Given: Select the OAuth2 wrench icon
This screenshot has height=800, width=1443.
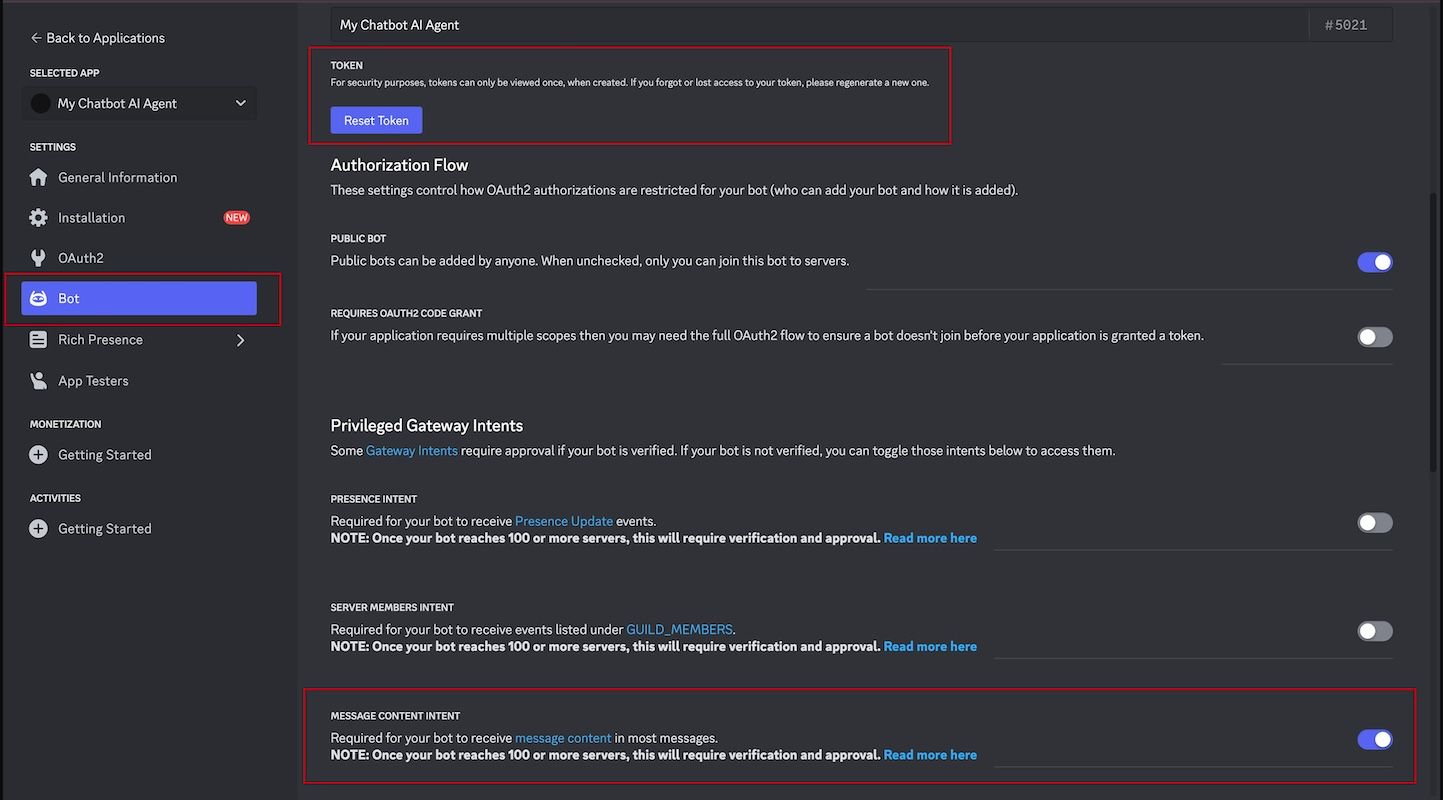Looking at the screenshot, I should point(37,257).
